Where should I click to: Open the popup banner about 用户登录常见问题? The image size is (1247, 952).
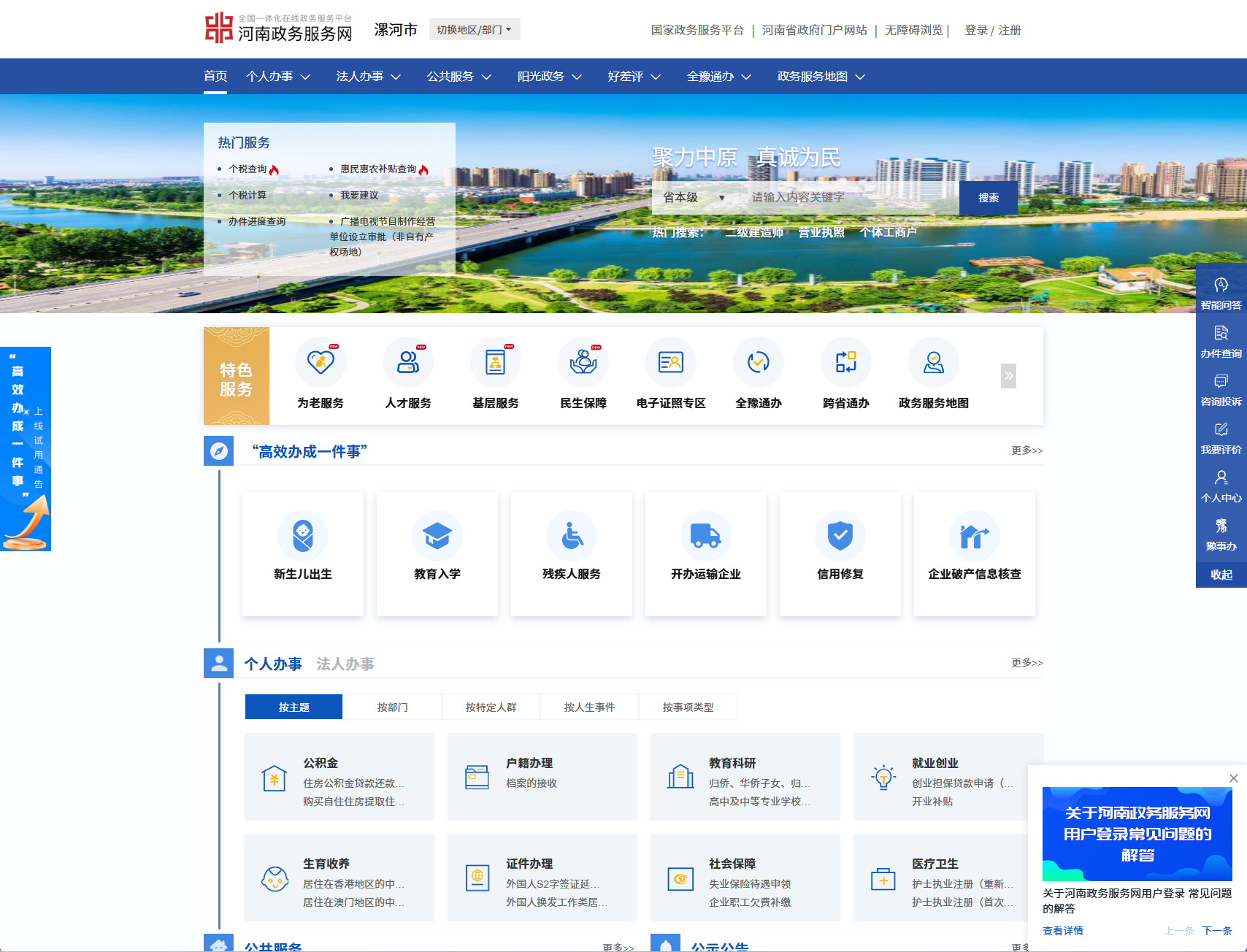click(x=1137, y=834)
